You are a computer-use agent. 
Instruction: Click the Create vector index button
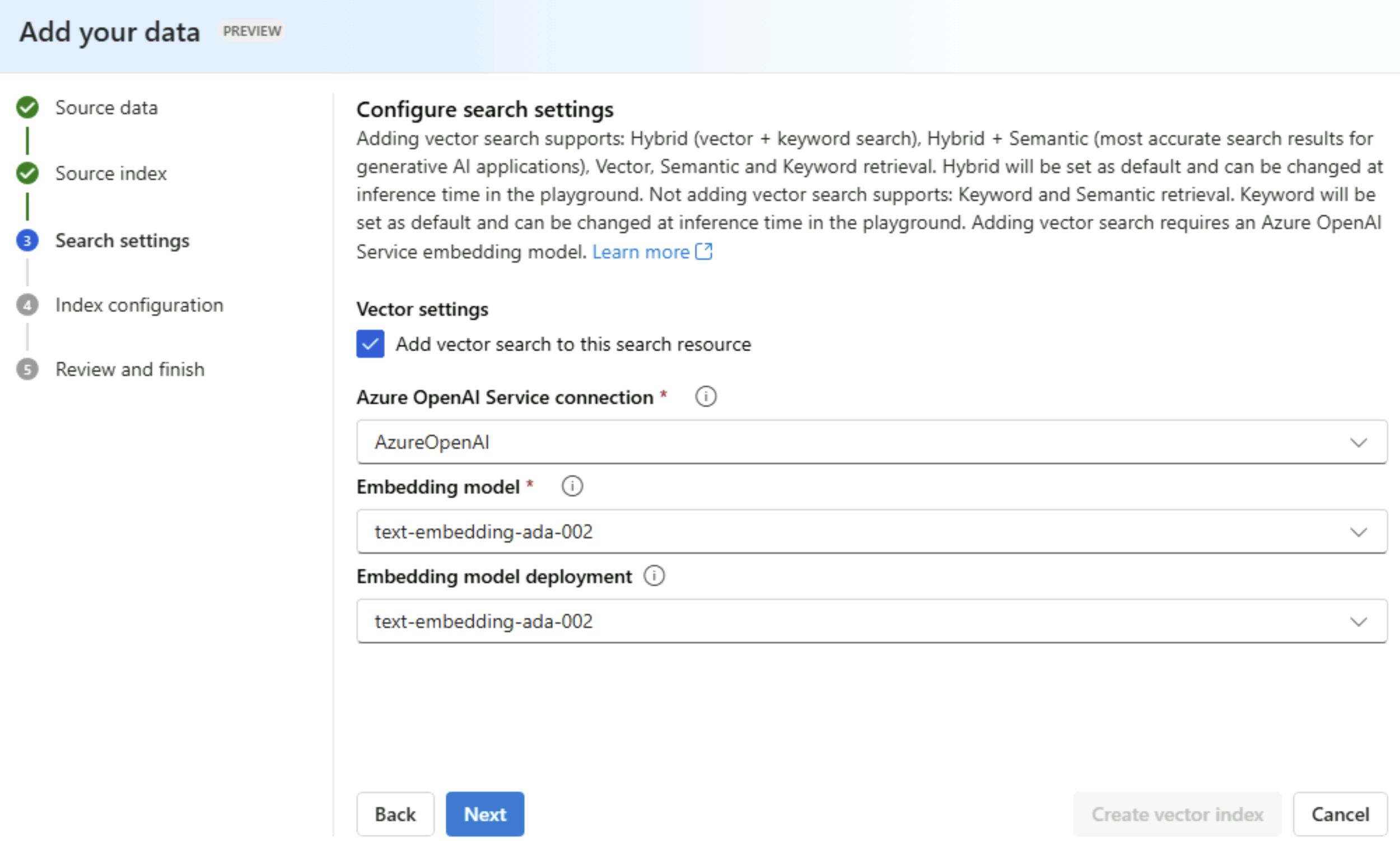click(1177, 814)
